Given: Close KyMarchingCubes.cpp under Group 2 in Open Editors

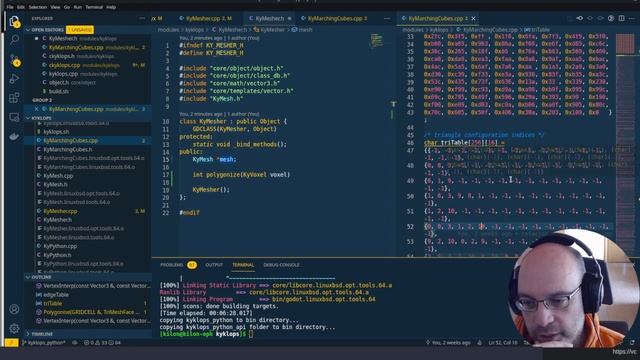Looking at the screenshot, I should pyautogui.click(x=37, y=109).
